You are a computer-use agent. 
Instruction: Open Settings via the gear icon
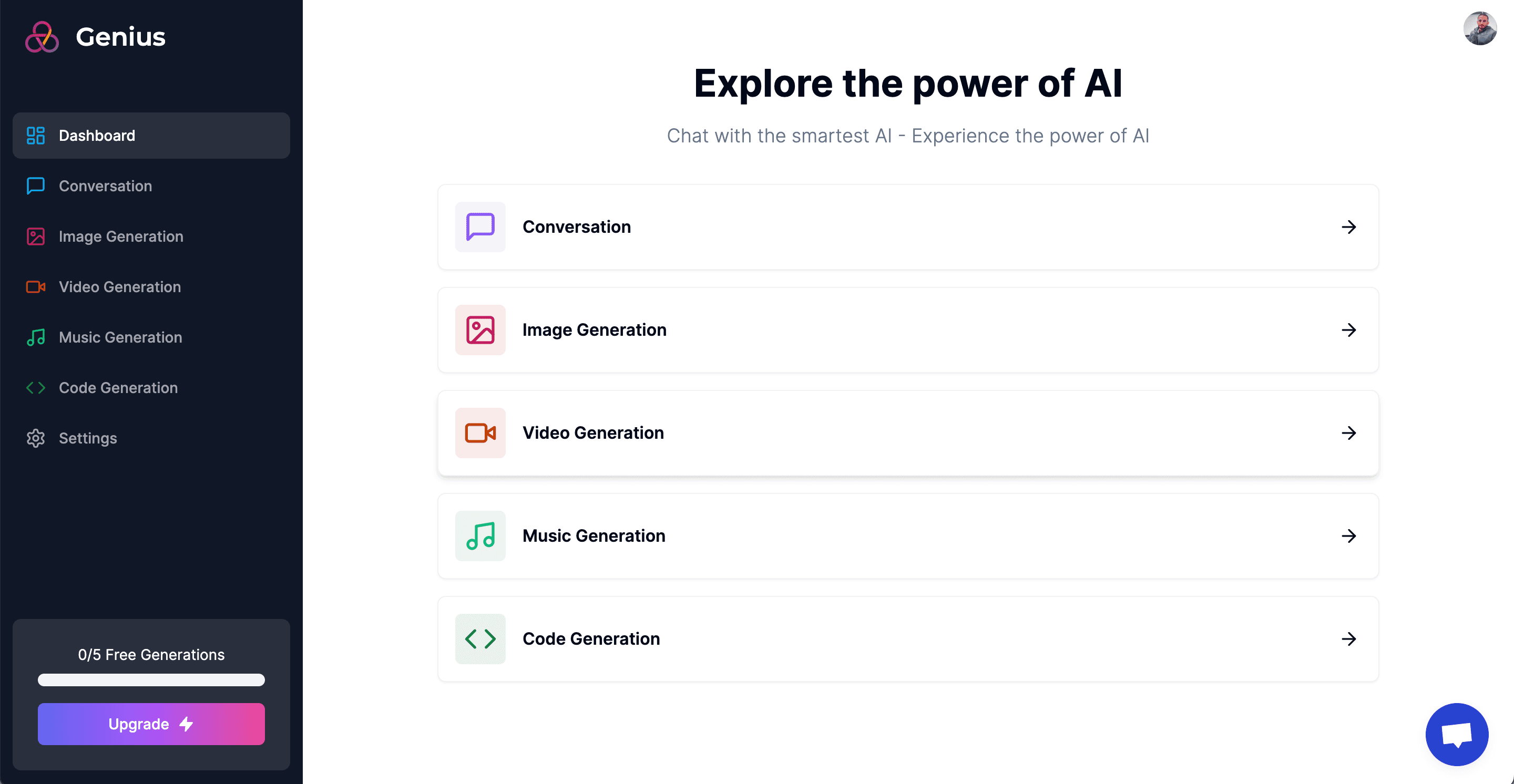(35, 438)
